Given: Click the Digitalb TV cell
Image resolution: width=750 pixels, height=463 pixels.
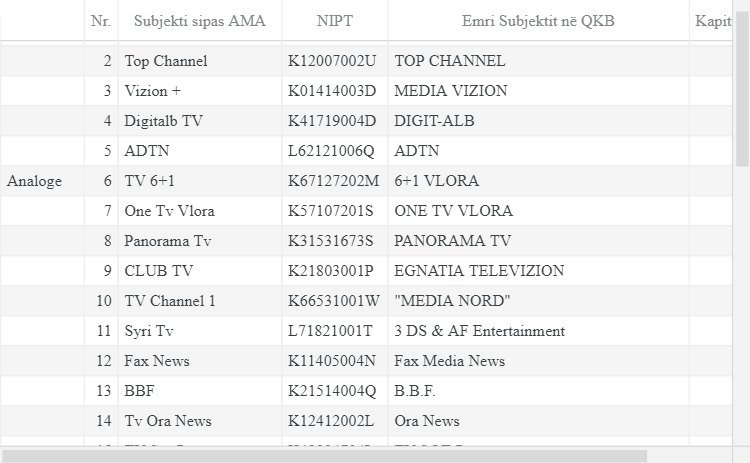Looking at the screenshot, I should pos(164,121).
